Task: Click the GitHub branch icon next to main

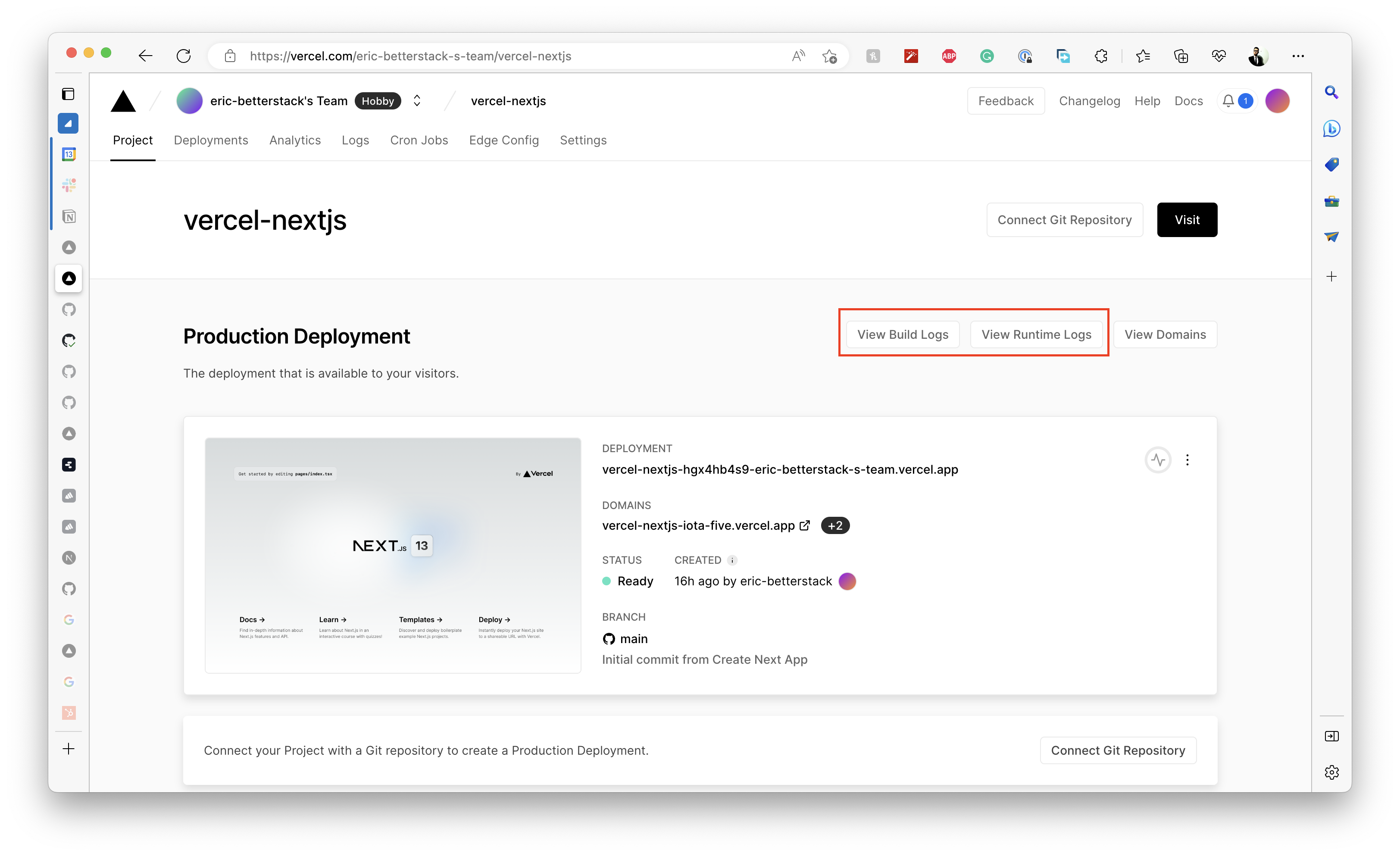Action: tap(608, 638)
